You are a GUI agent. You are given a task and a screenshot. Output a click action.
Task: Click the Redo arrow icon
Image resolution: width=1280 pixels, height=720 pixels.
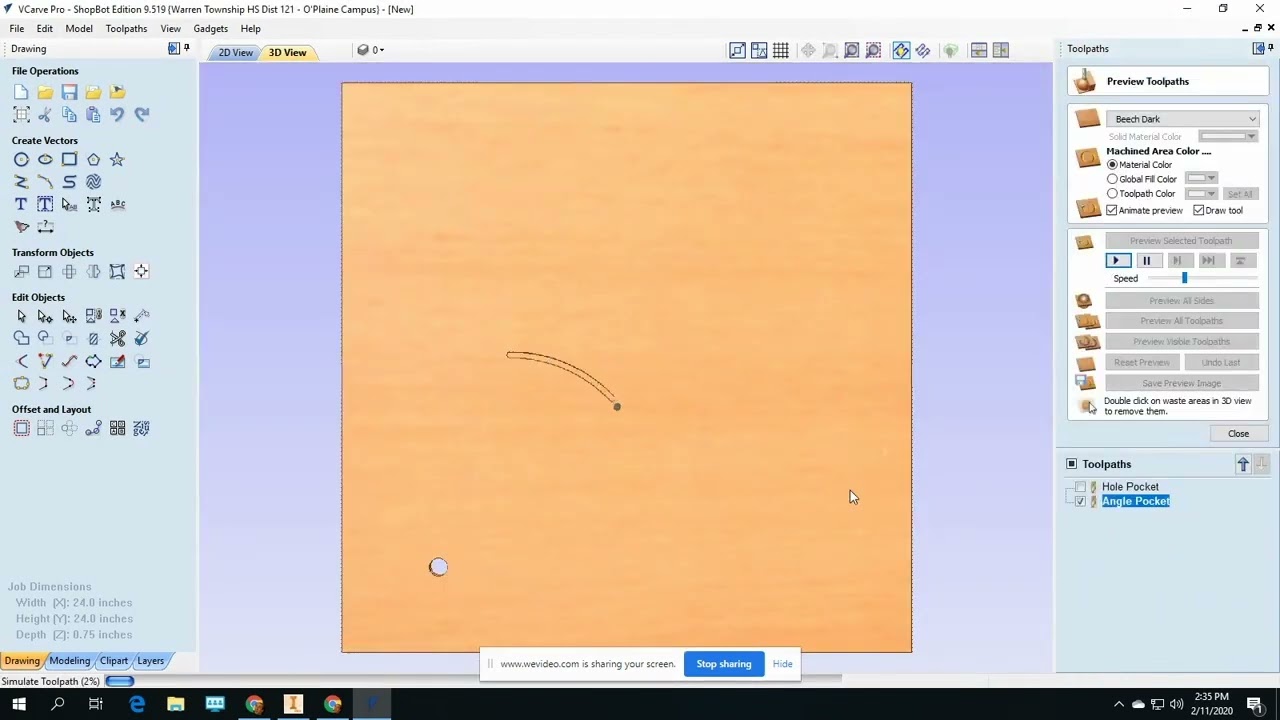[141, 115]
